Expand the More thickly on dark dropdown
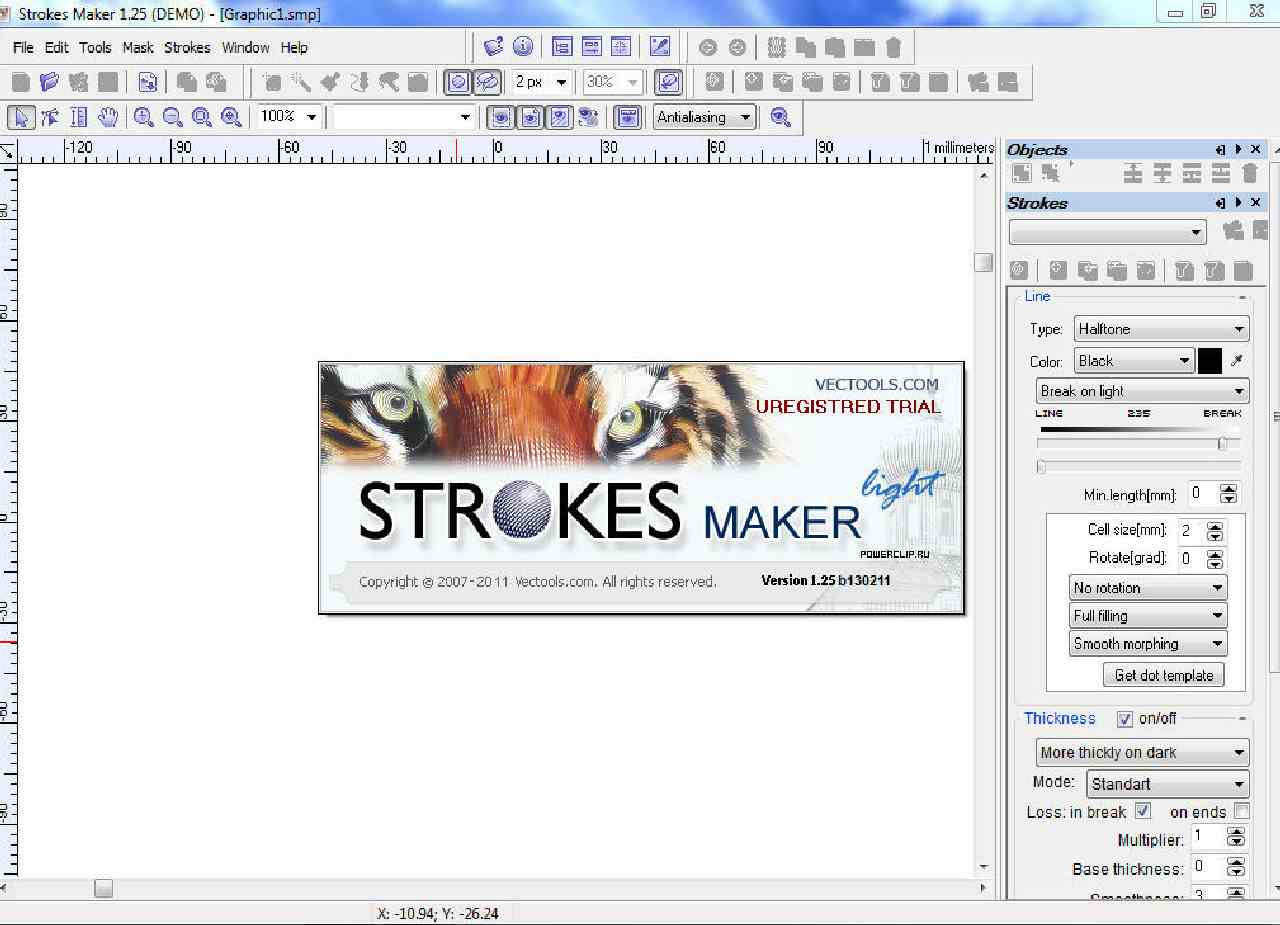 click(x=1143, y=752)
